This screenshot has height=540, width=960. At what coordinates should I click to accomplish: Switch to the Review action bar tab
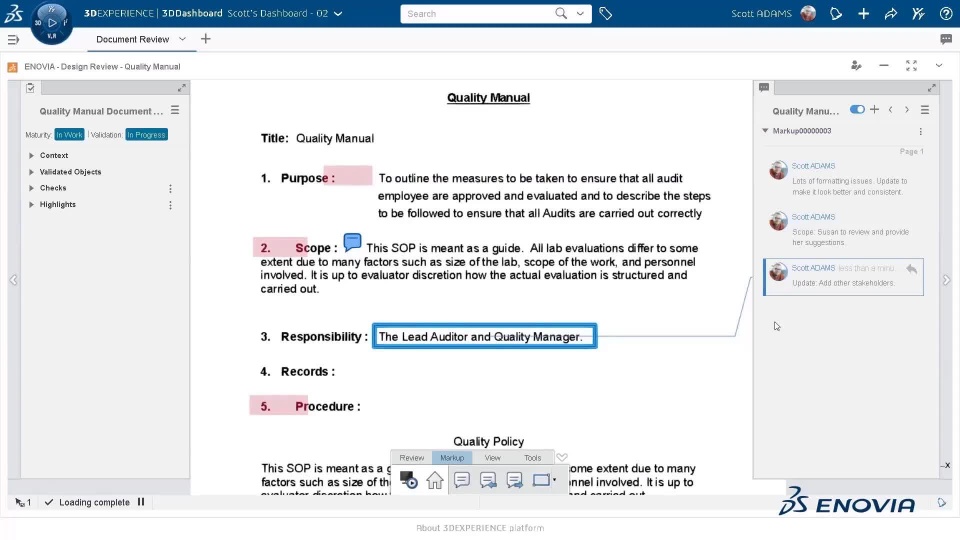411,457
